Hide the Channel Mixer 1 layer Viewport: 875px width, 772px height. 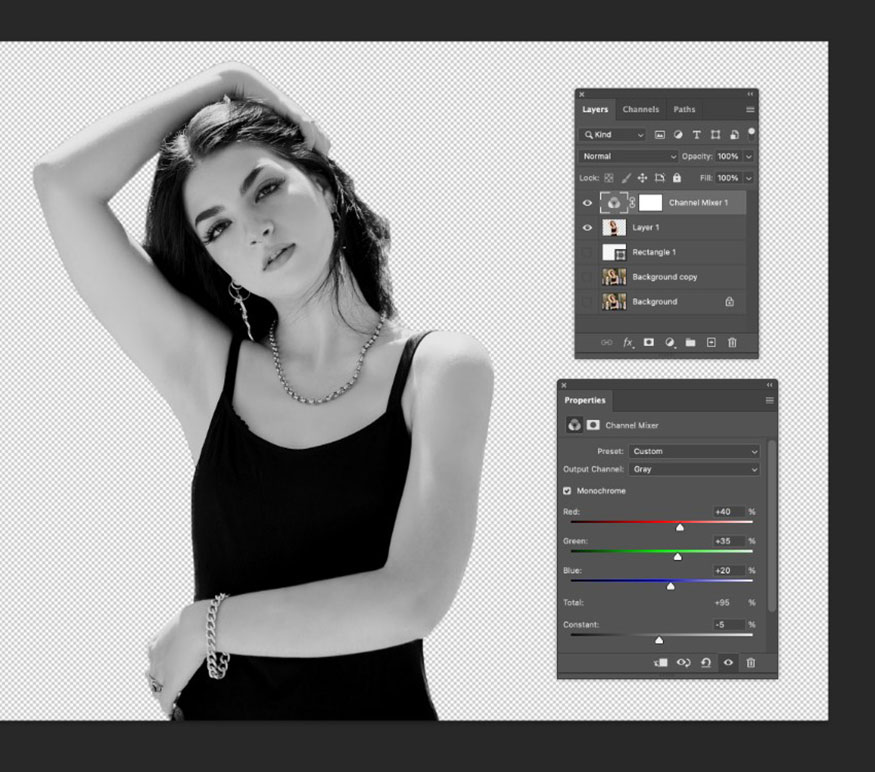[x=587, y=203]
